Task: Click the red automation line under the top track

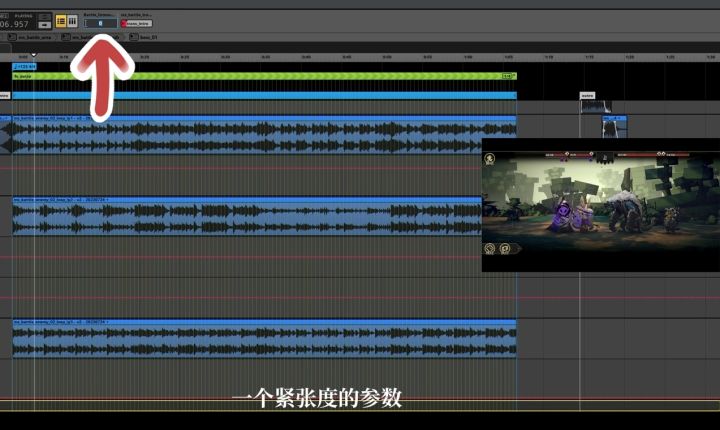Action: [241, 169]
